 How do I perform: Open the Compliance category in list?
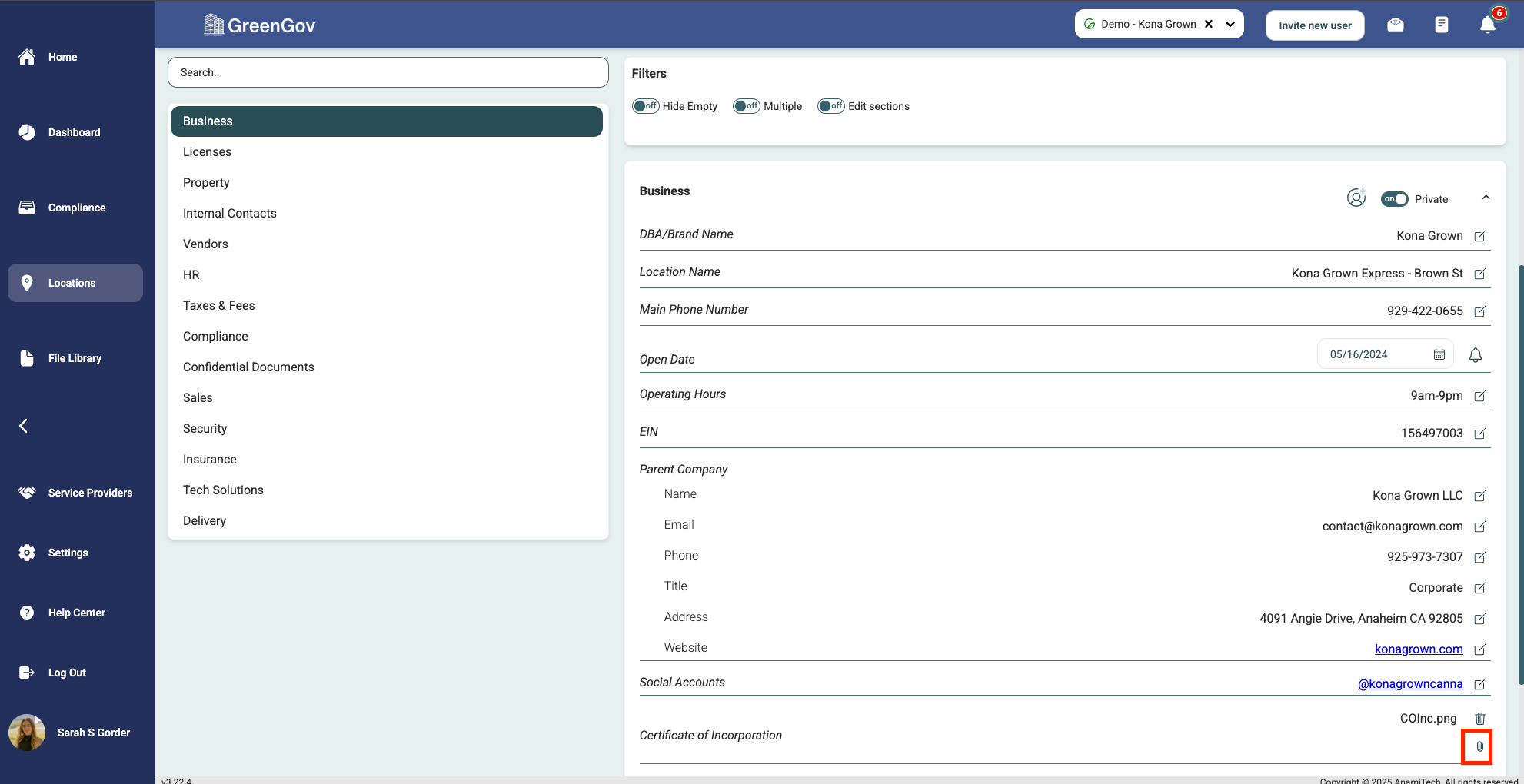(x=387, y=337)
